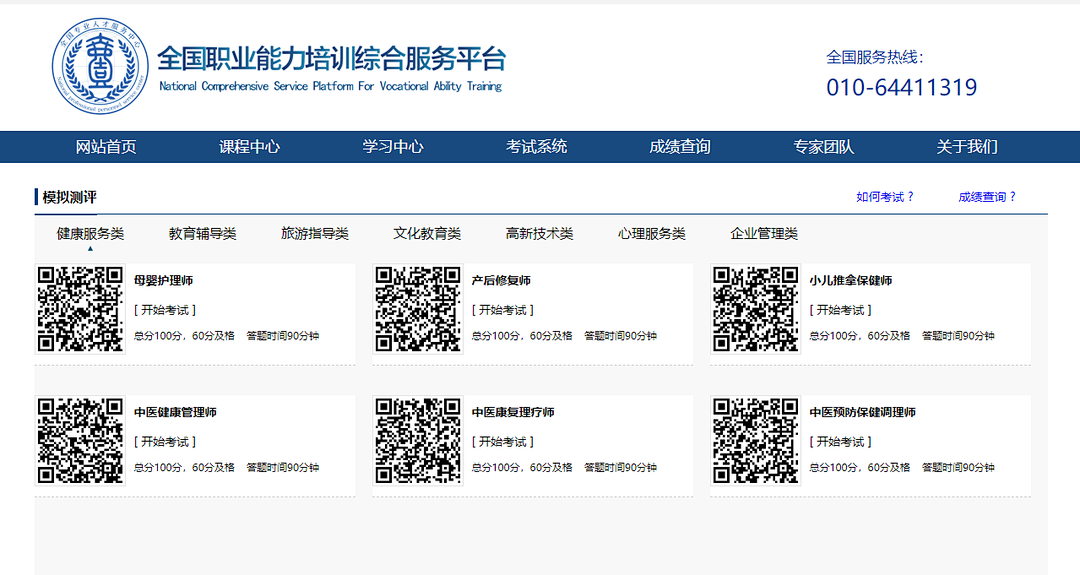Image resolution: width=1080 pixels, height=575 pixels.
Task: Click 开始考试 under 产后修复师
Action: pos(502,310)
